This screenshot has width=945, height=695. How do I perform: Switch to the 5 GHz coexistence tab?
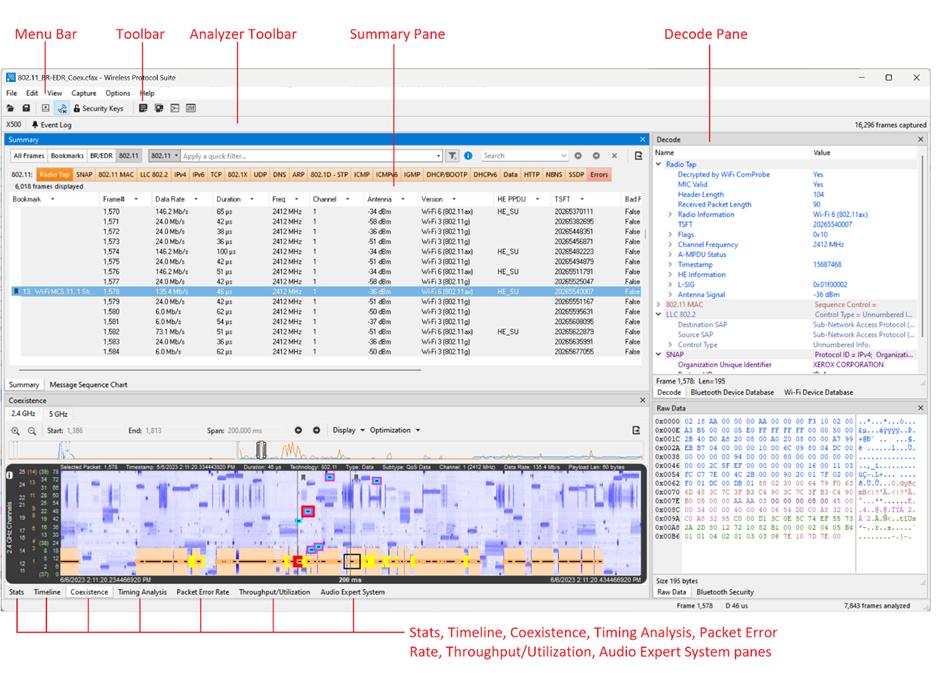(x=58, y=414)
